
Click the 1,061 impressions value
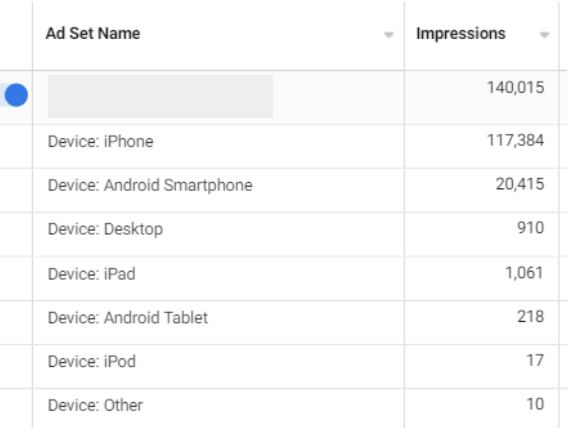524,273
